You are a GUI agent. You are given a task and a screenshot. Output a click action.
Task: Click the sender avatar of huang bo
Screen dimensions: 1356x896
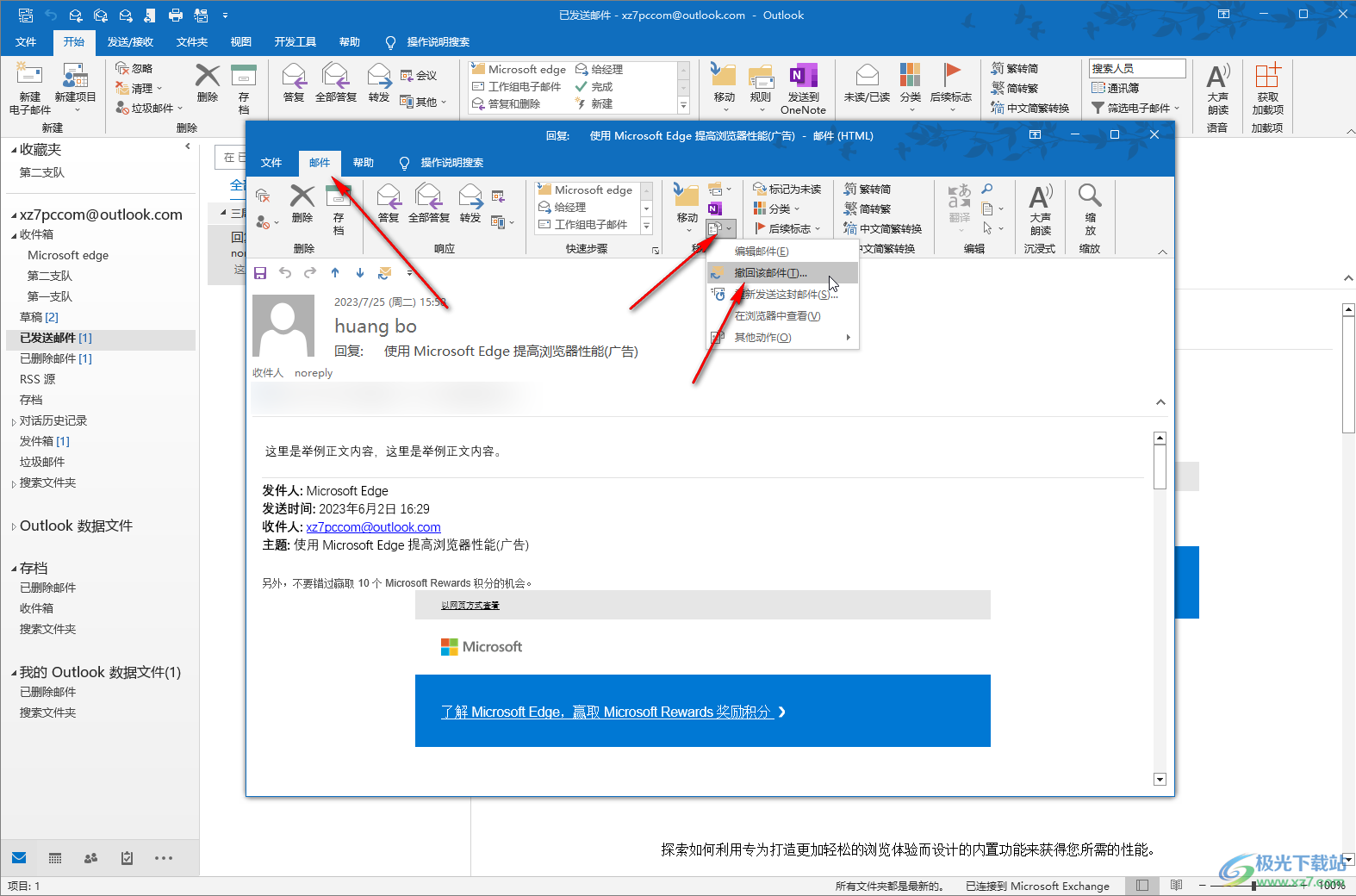283,326
